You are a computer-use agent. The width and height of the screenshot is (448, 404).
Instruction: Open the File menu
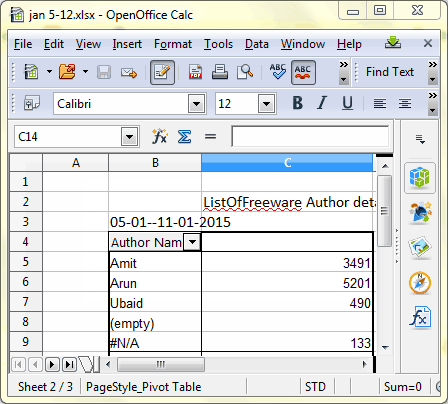point(23,44)
